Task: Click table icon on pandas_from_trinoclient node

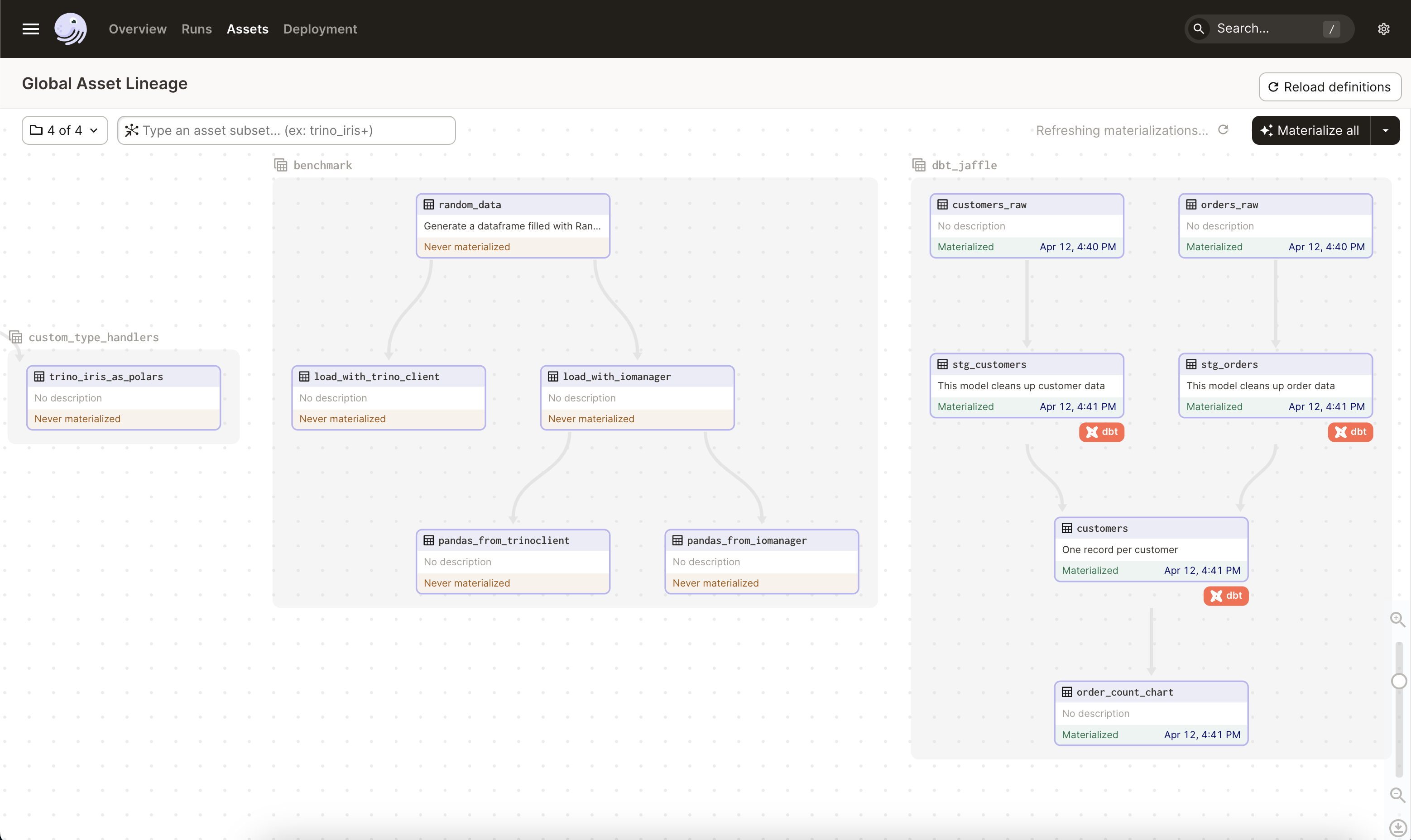Action: 429,540
